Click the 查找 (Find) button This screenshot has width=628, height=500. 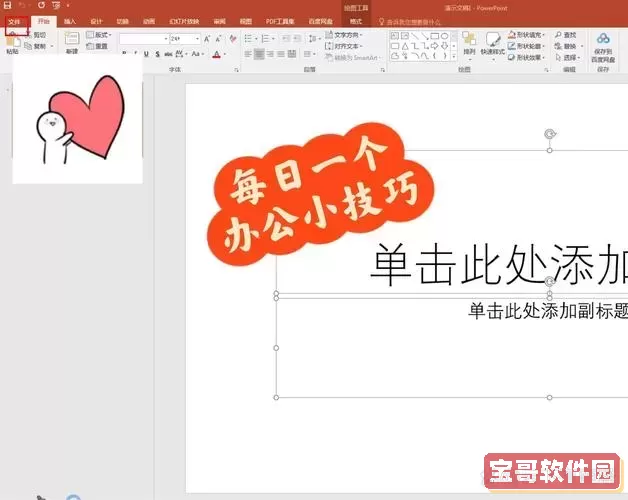(568, 34)
